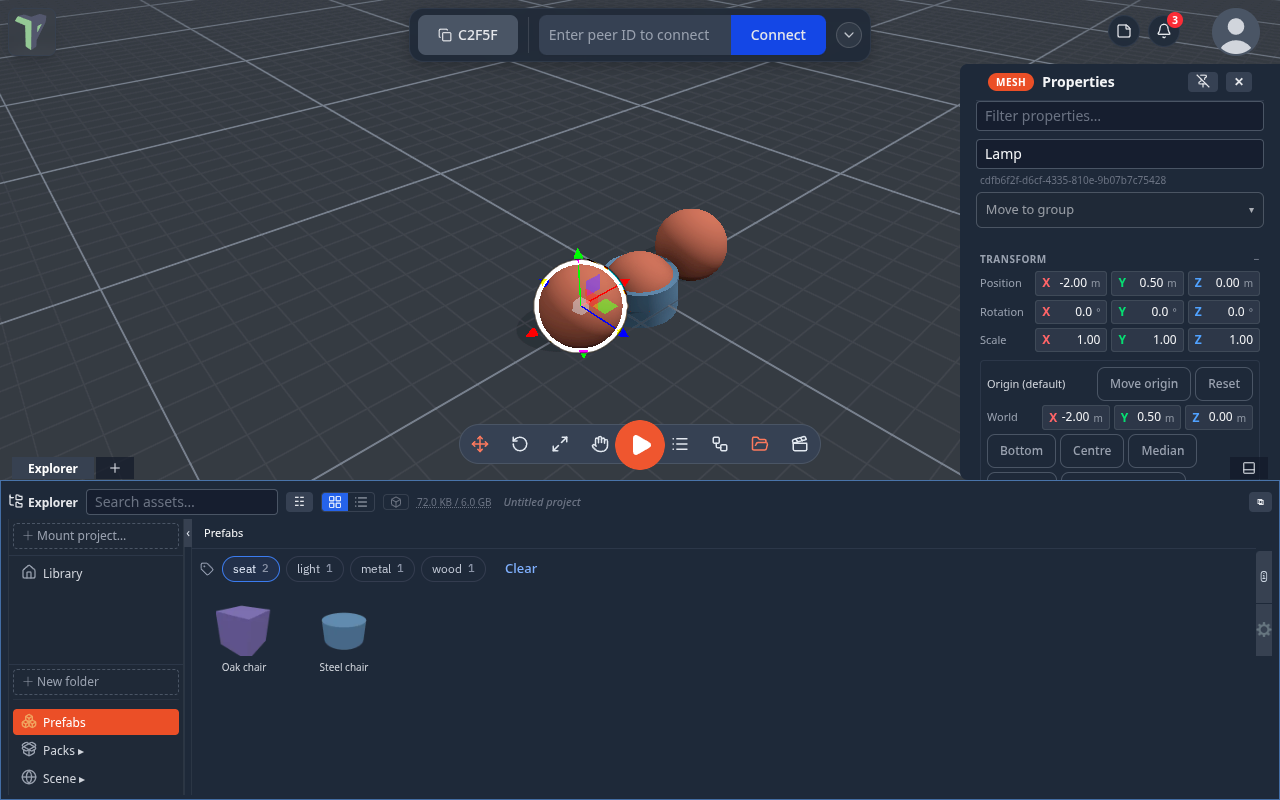Toggle the light tag filter
The height and width of the screenshot is (800, 1280).
tap(315, 569)
